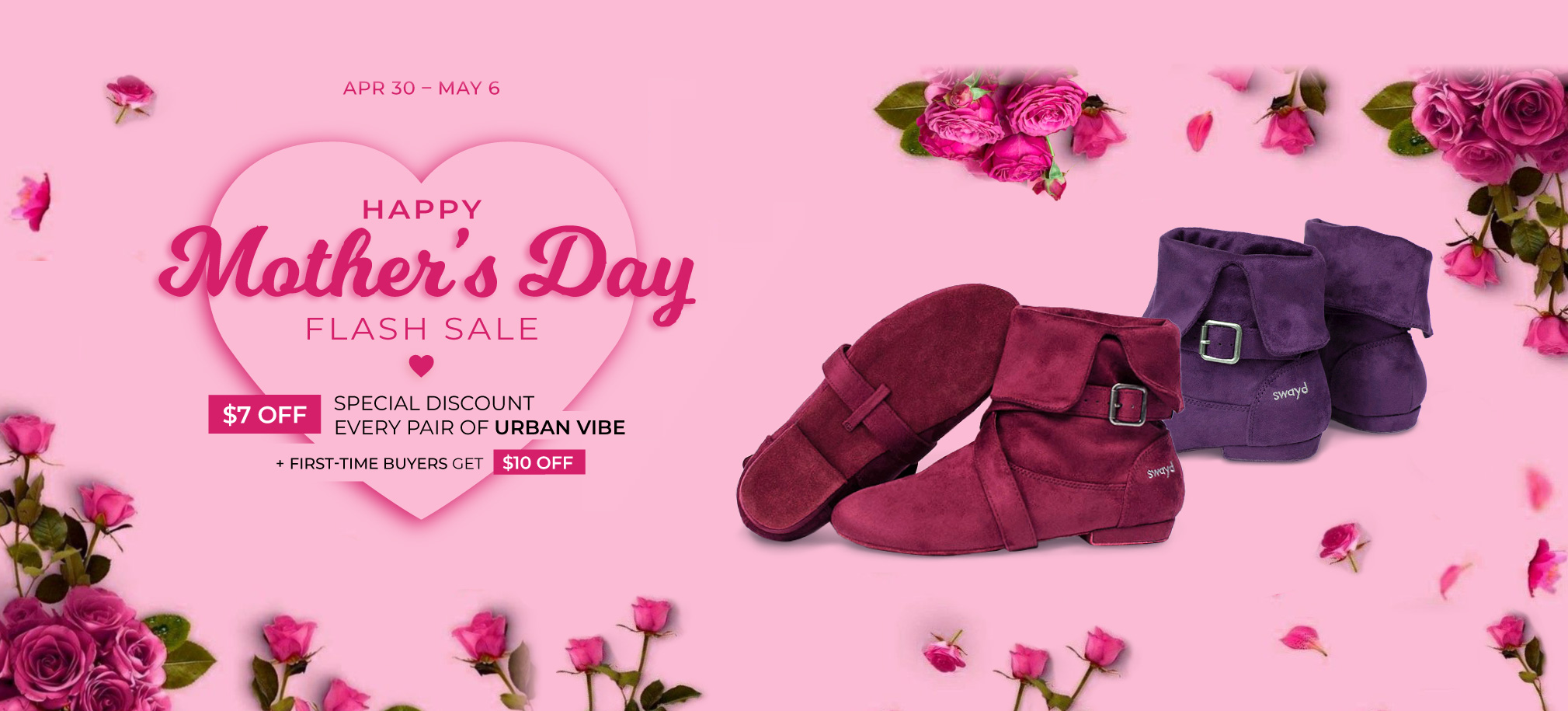
Task: Click the silver buckle on the burgundy boot
Action: pos(1128,405)
